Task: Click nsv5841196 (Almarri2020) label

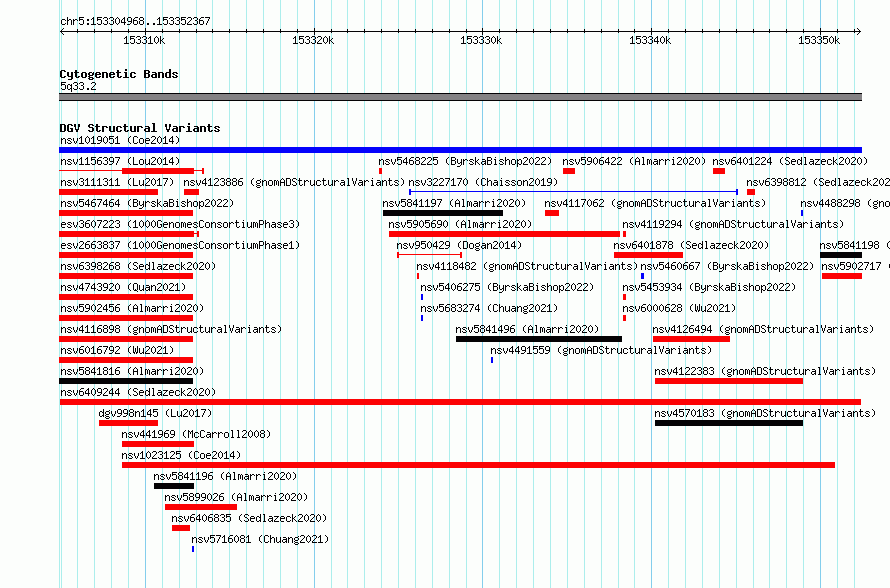Action: [225, 476]
